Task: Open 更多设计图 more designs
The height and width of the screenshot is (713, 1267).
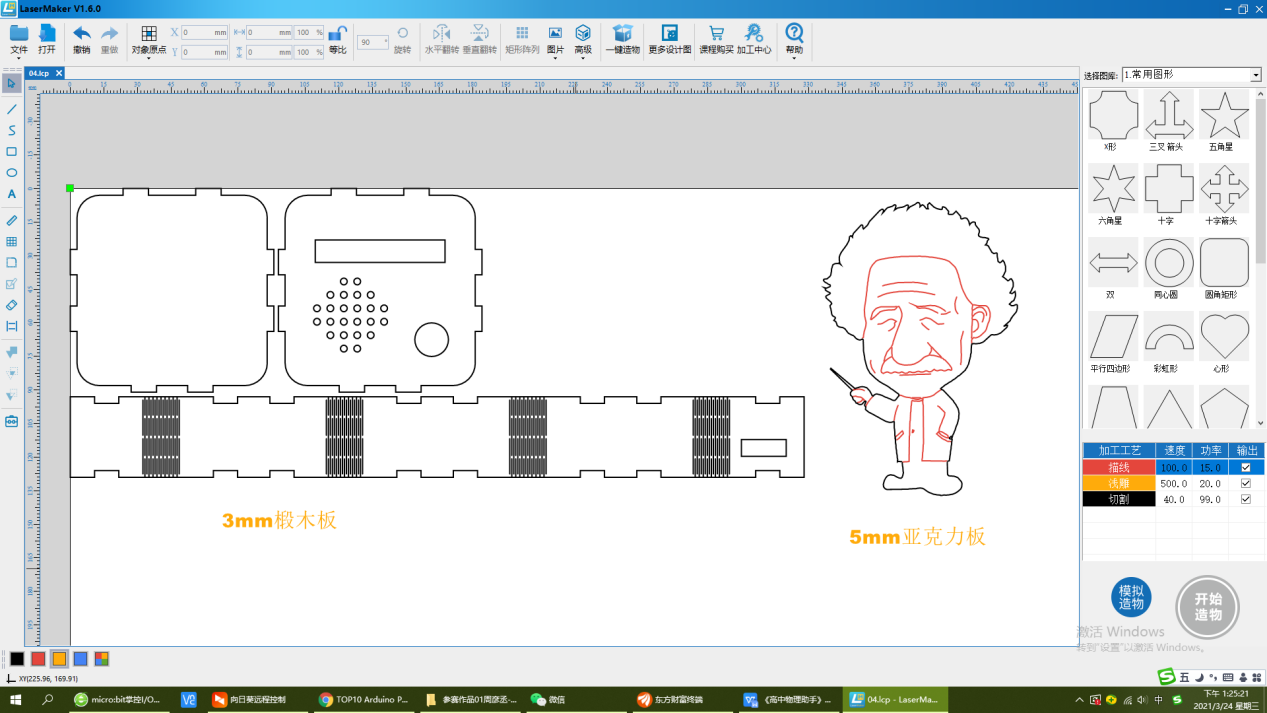Action: 669,34
